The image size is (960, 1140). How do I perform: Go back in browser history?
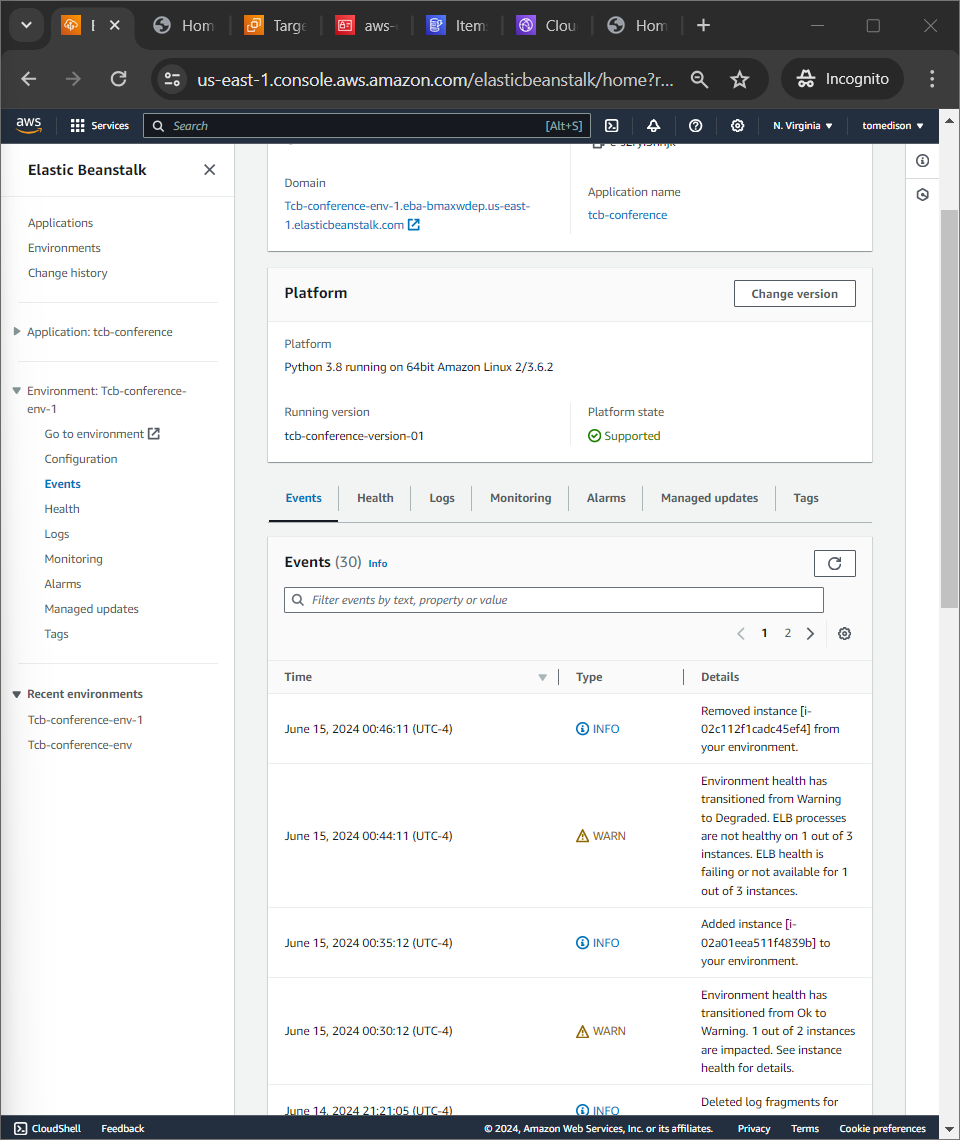tap(28, 79)
